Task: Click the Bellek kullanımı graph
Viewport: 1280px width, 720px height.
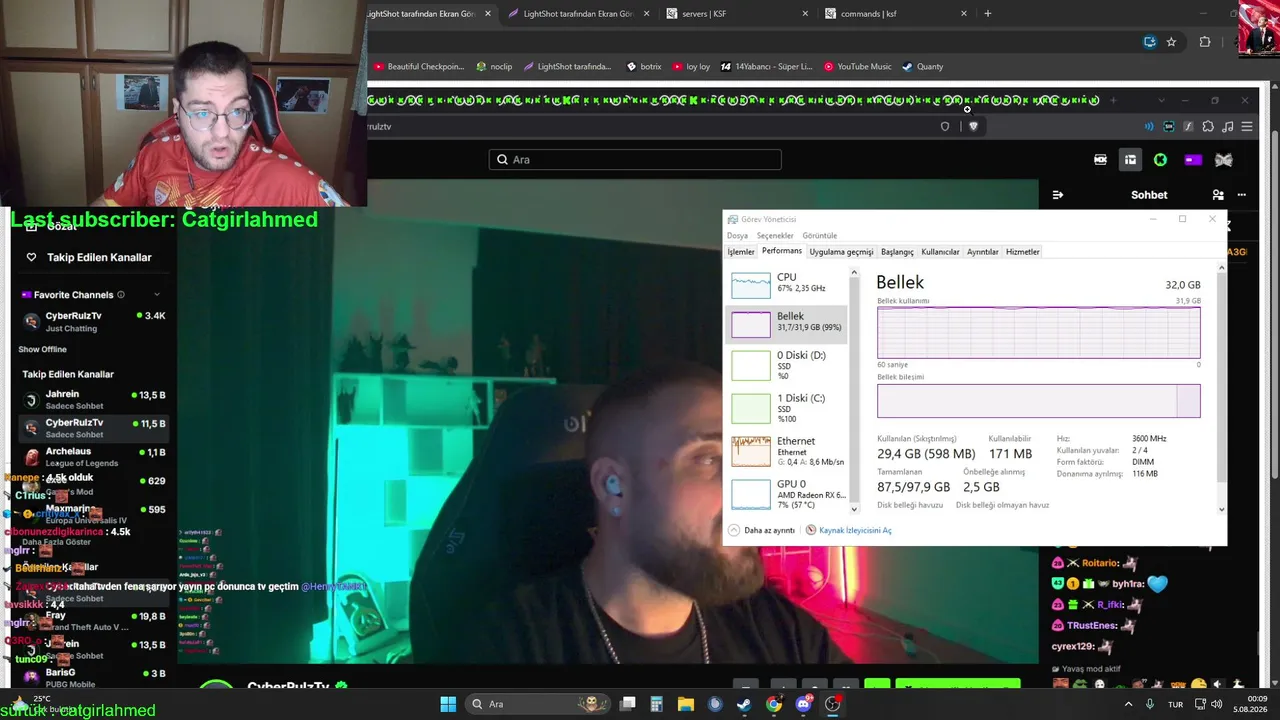Action: click(x=1039, y=332)
